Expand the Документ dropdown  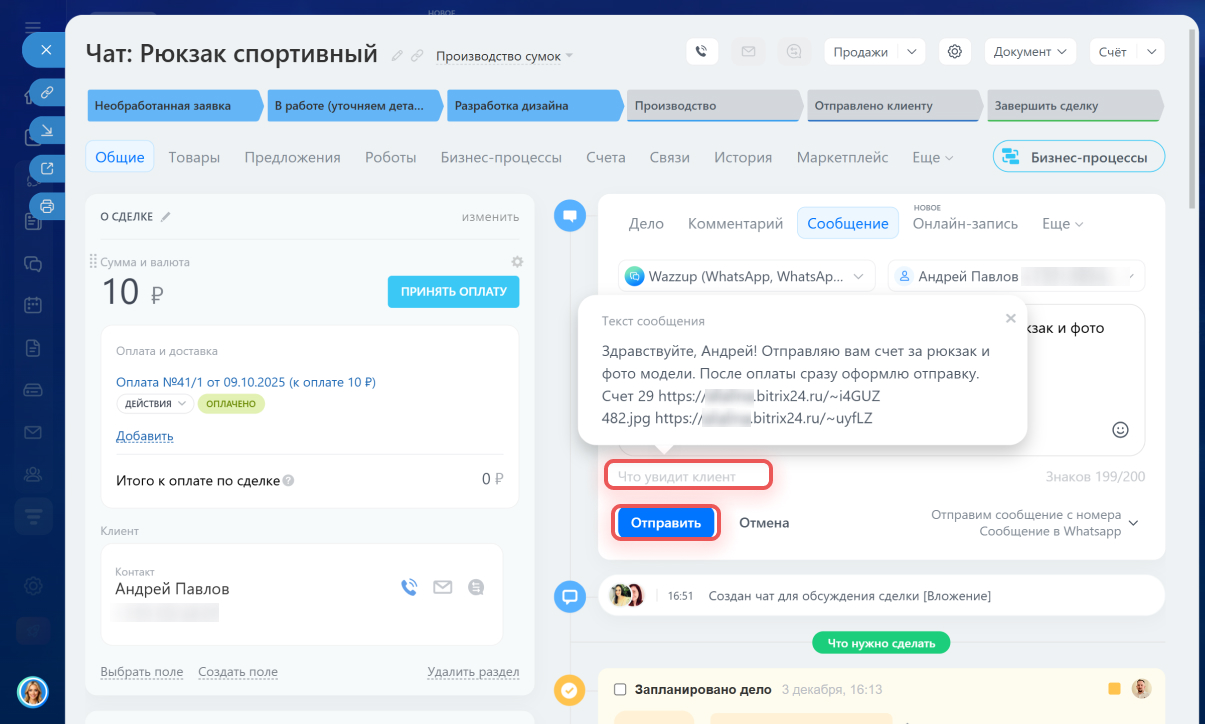click(1029, 52)
